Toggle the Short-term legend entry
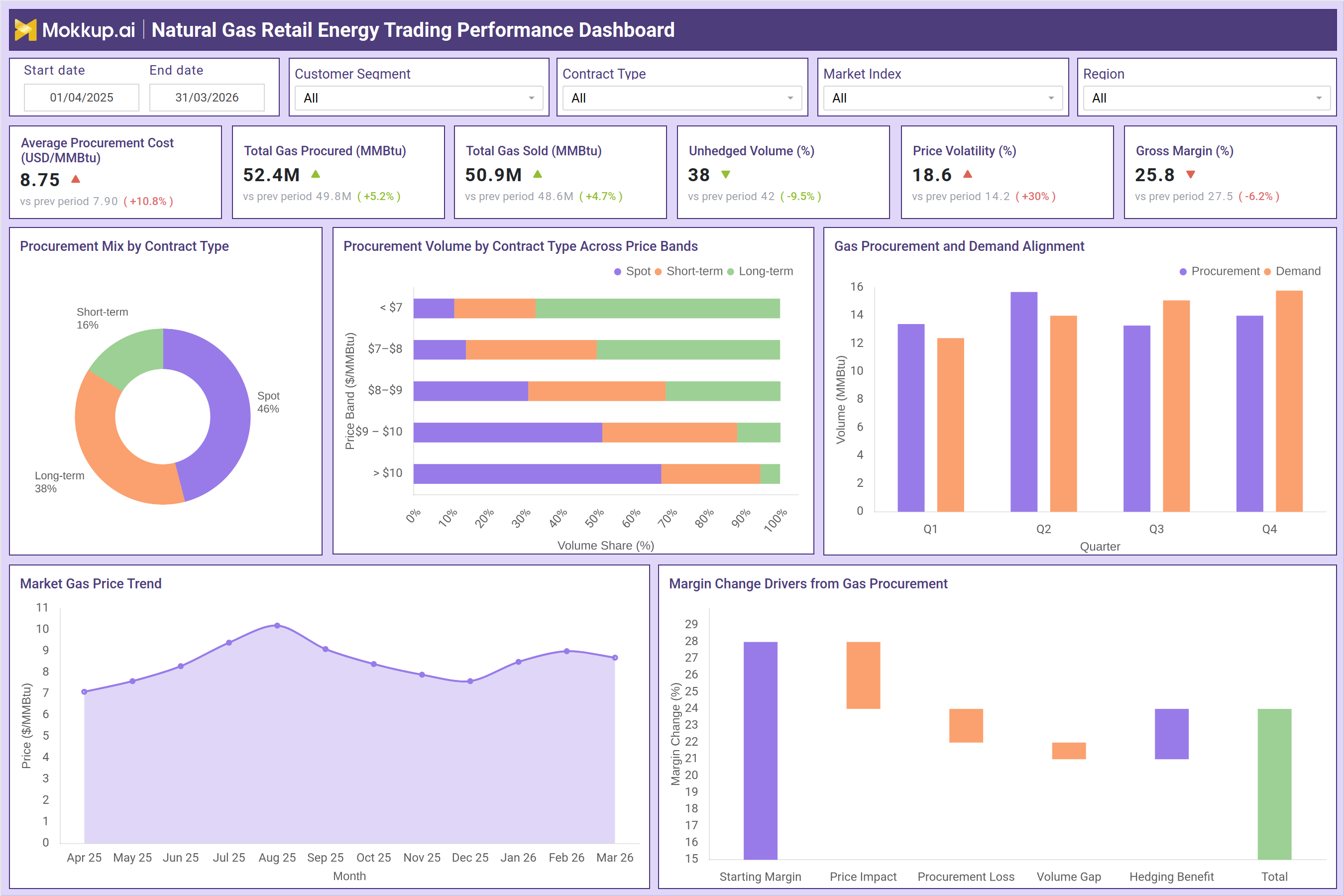The height and width of the screenshot is (896, 1344). click(x=688, y=271)
